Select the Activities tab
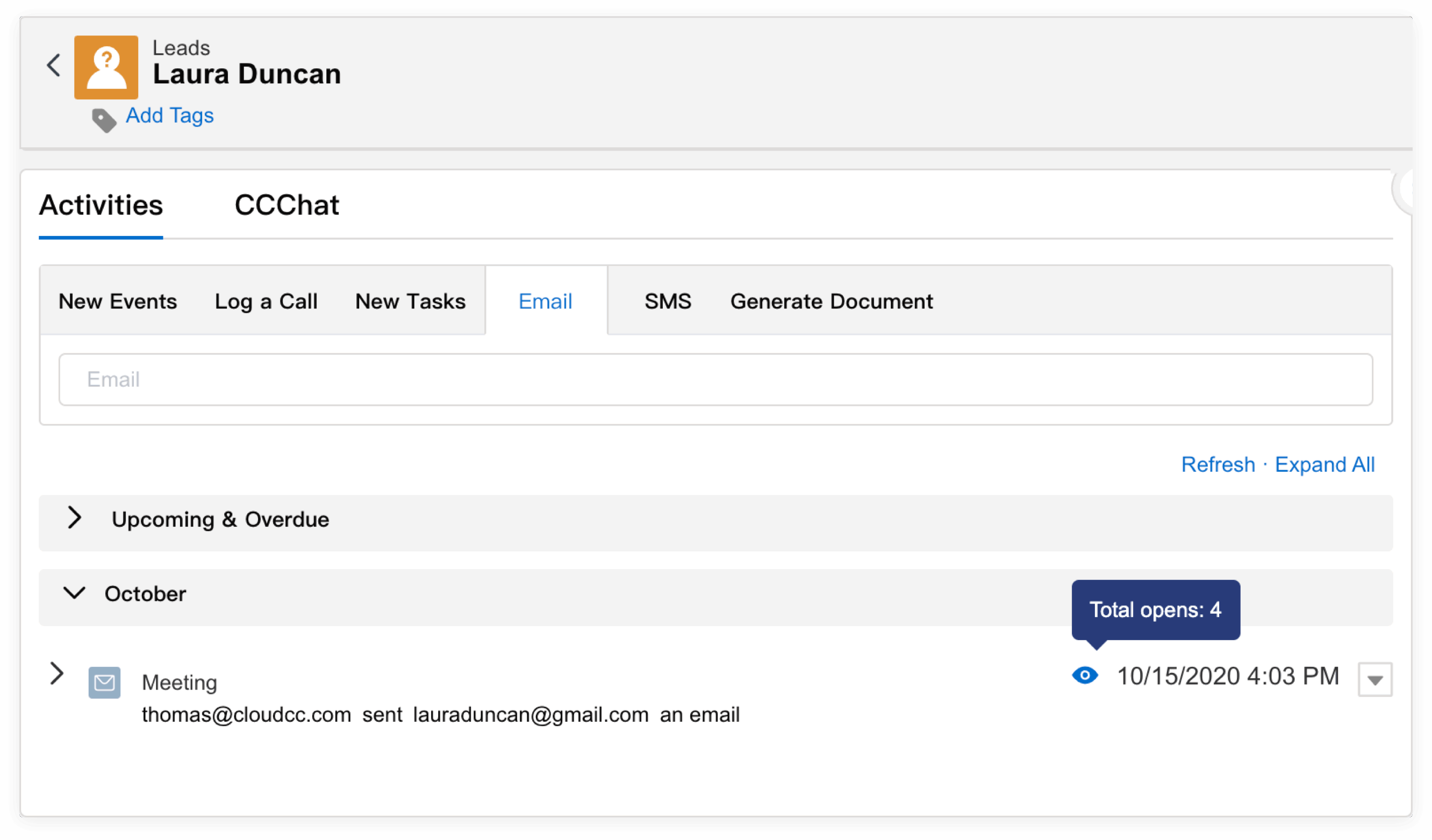Viewport: 1432px width, 840px height. [101, 205]
